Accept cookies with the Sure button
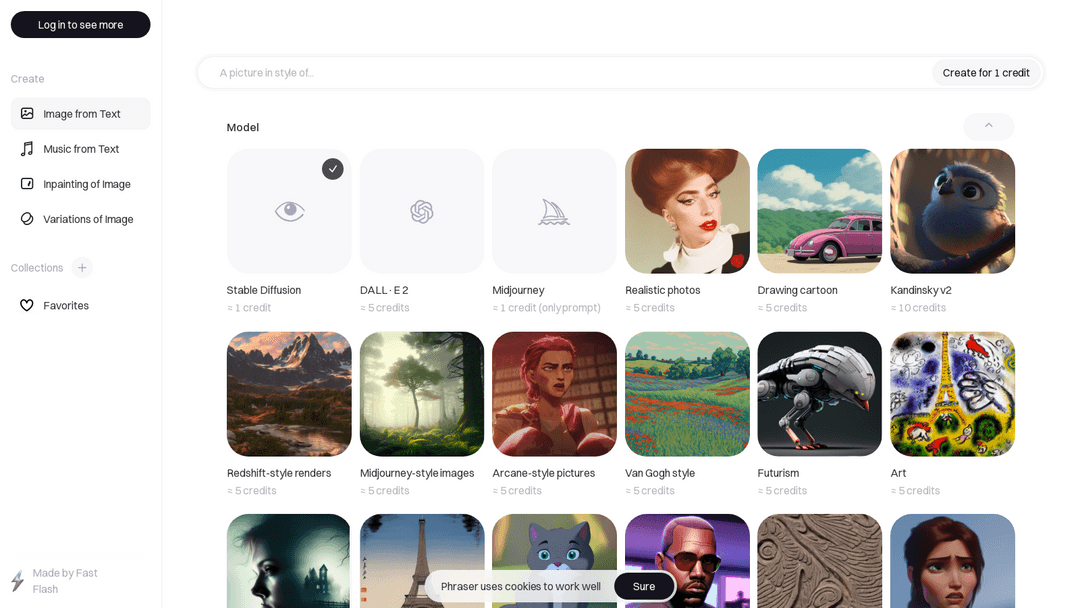This screenshot has height=608, width=1080. 644,586
